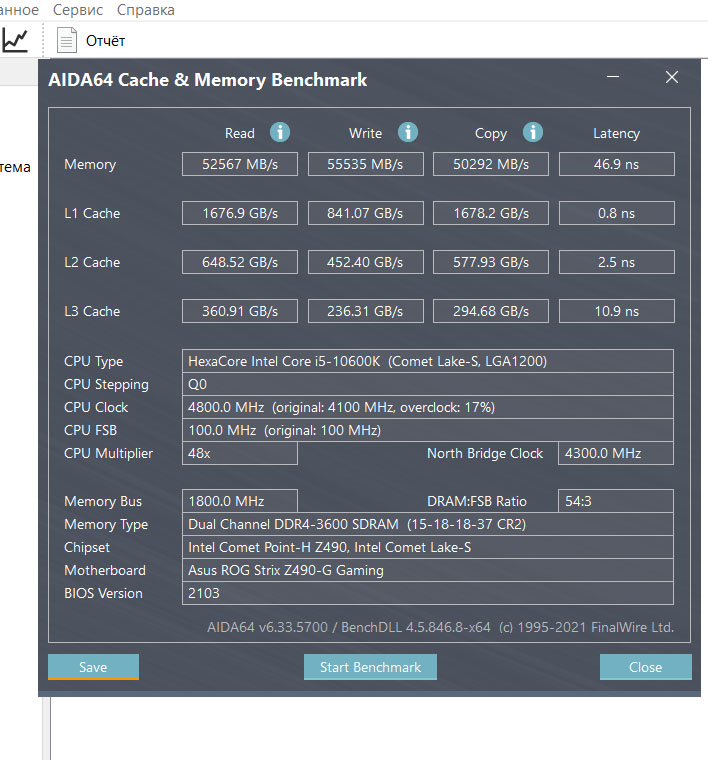Select L1 Cache copy 1678.2 GB/s

click(x=491, y=213)
